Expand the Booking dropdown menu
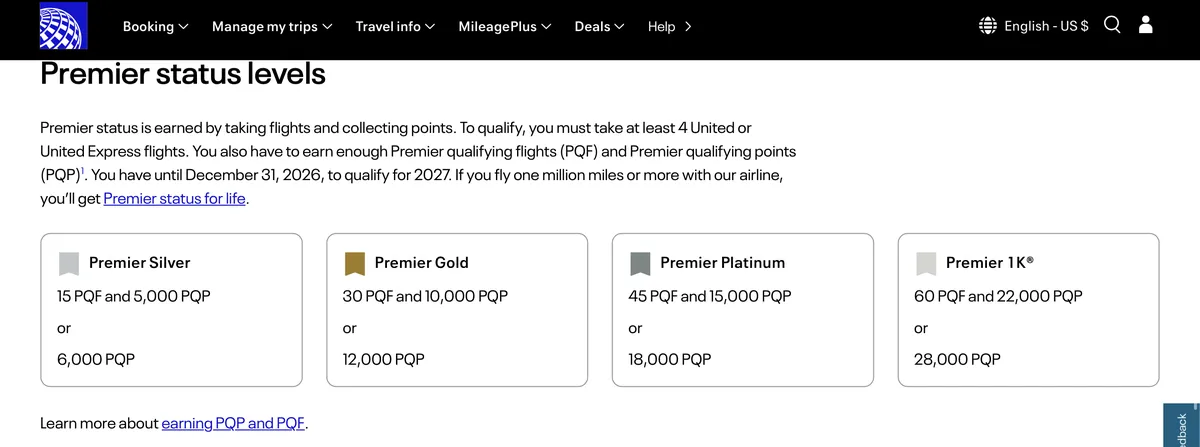The image size is (1200, 447). coord(155,26)
